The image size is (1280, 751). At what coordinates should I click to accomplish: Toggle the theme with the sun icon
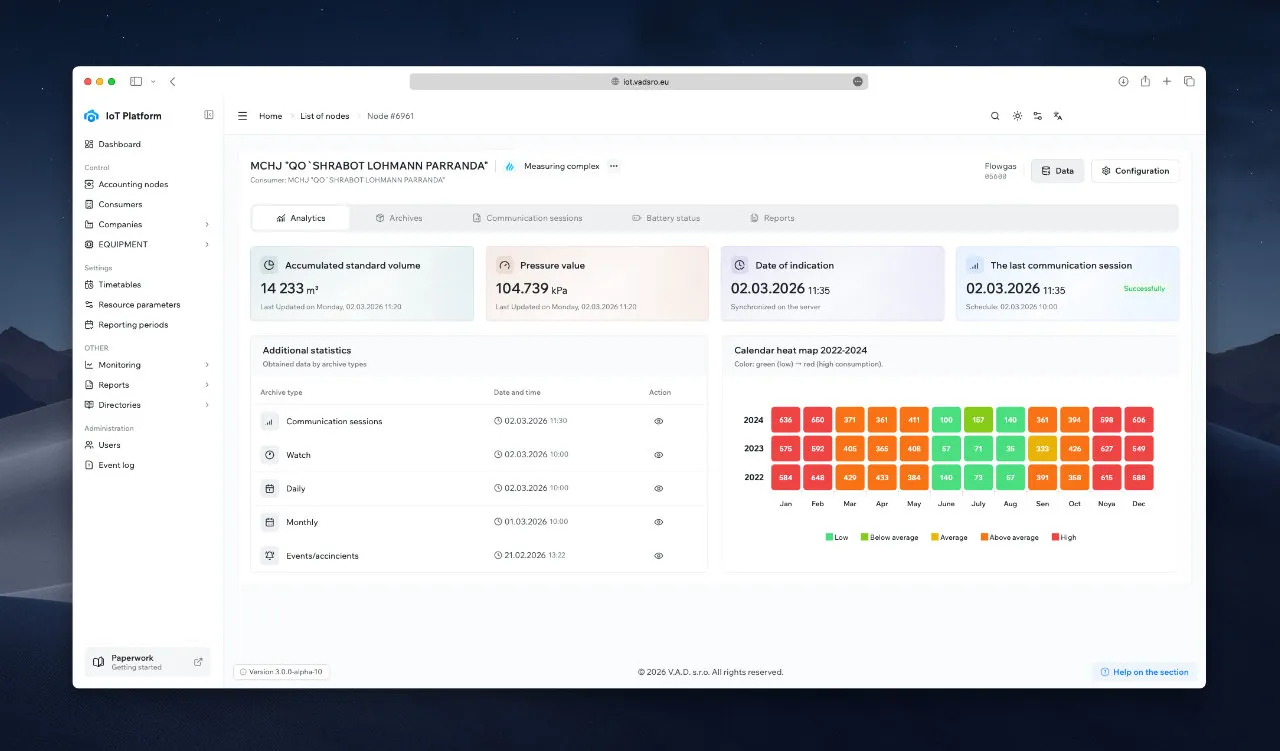tap(1017, 116)
